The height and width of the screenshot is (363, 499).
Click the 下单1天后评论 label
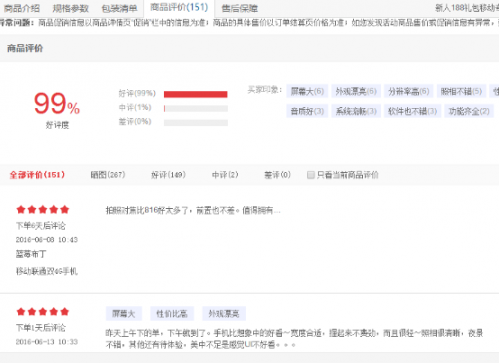(41, 328)
